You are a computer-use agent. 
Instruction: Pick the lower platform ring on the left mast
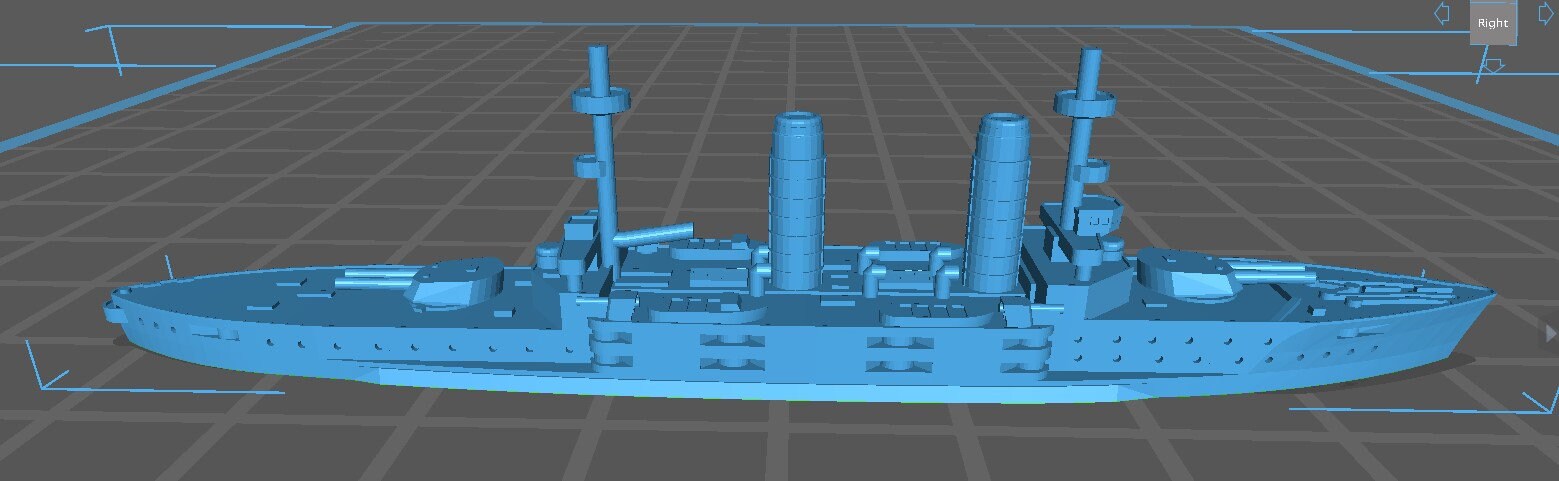[596, 166]
